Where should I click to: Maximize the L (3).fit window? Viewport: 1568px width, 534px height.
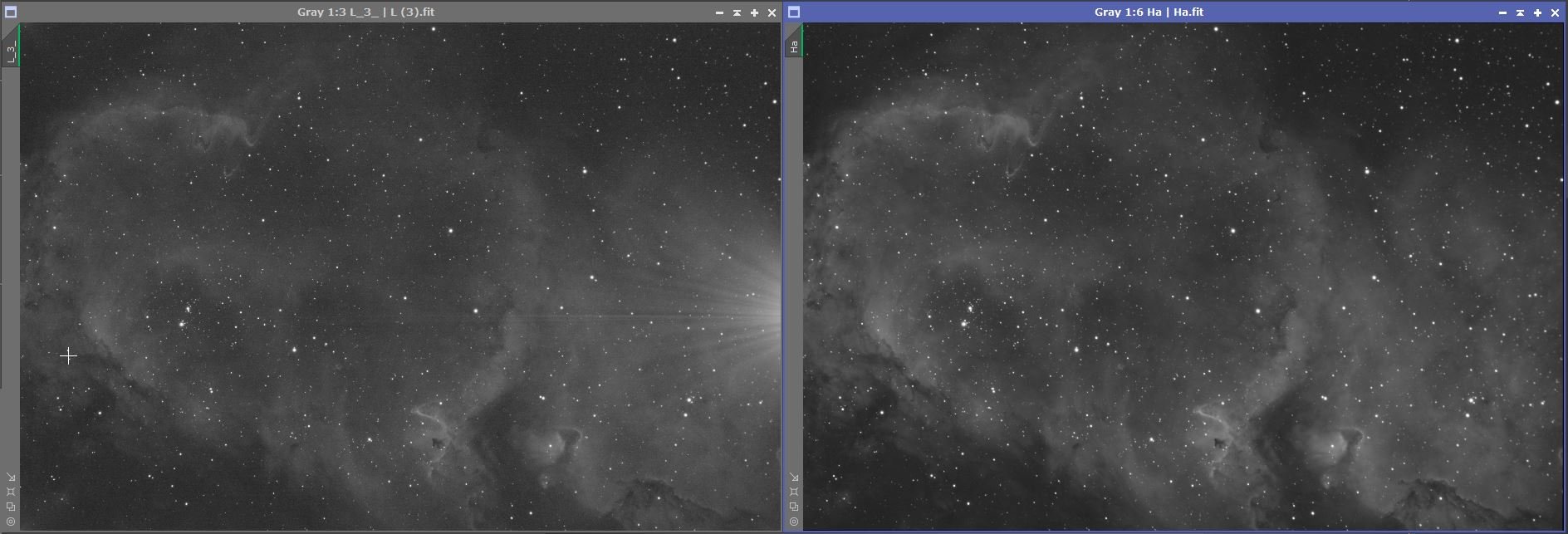tap(754, 12)
